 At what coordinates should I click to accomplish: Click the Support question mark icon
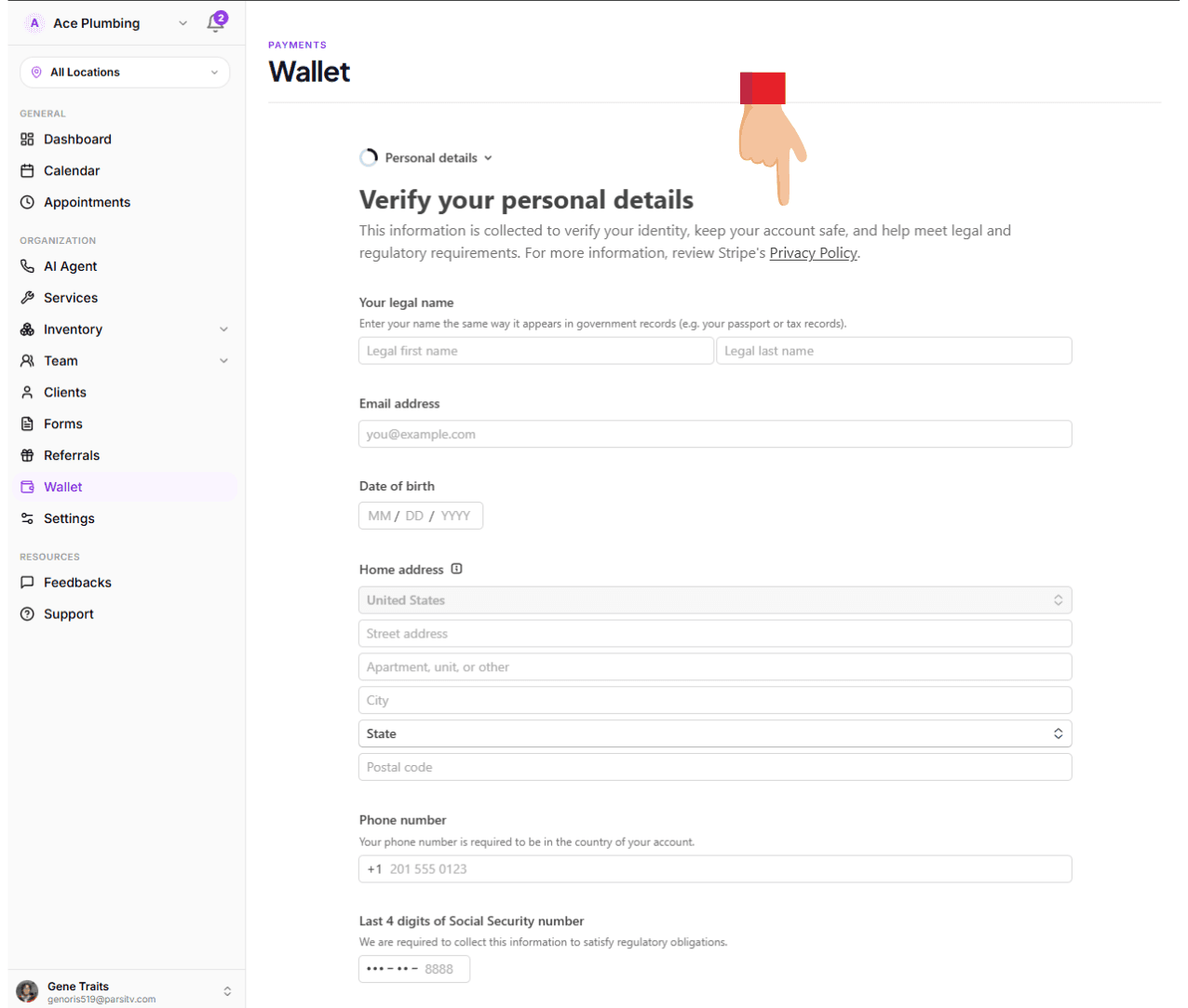pyautogui.click(x=28, y=613)
